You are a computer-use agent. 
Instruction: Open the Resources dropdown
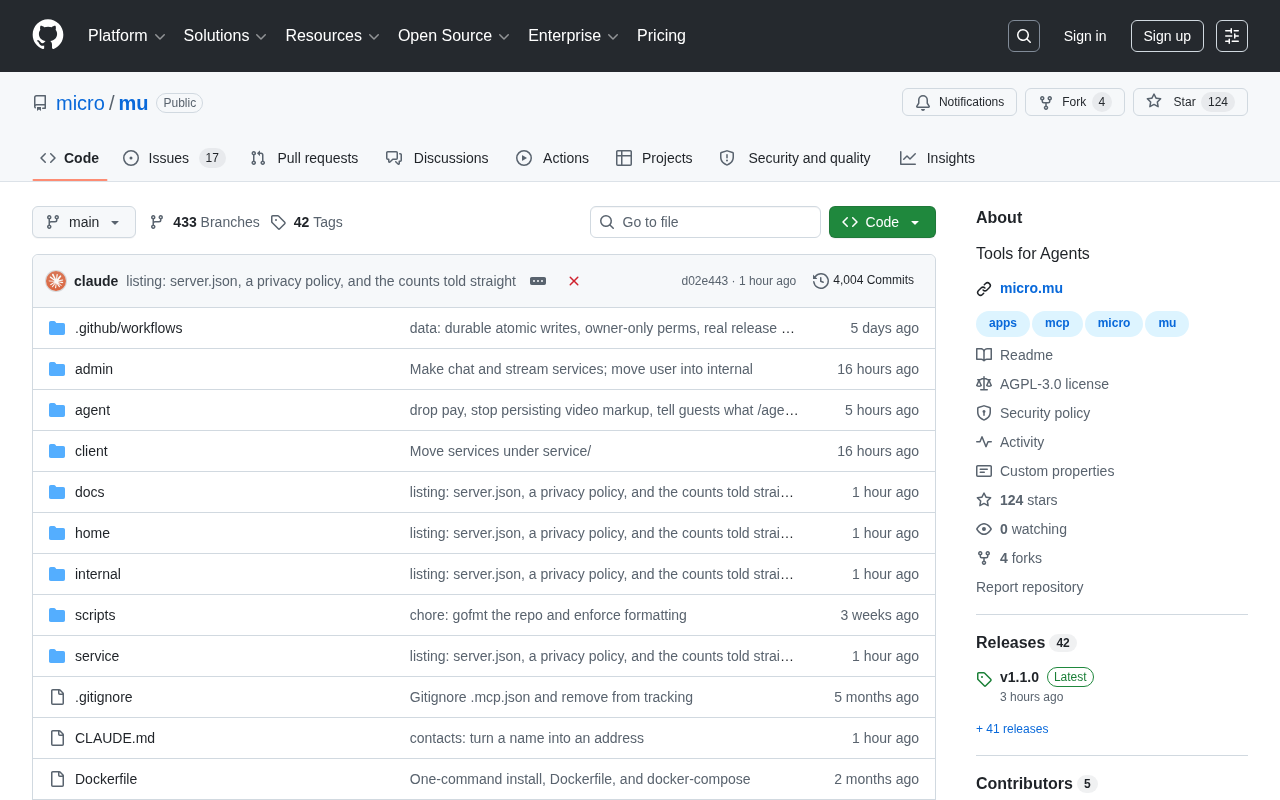[x=332, y=36]
